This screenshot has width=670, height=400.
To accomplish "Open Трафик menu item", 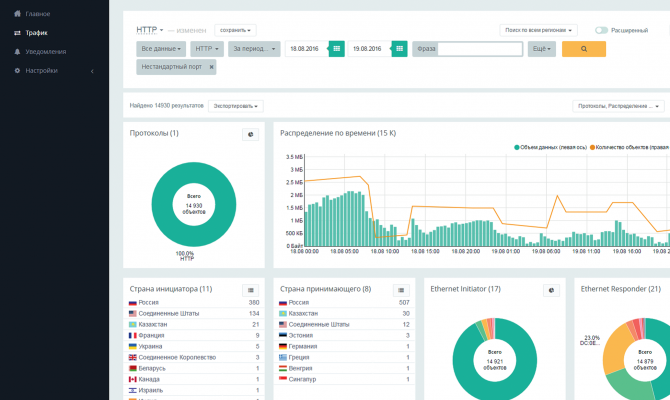I will [x=36, y=33].
